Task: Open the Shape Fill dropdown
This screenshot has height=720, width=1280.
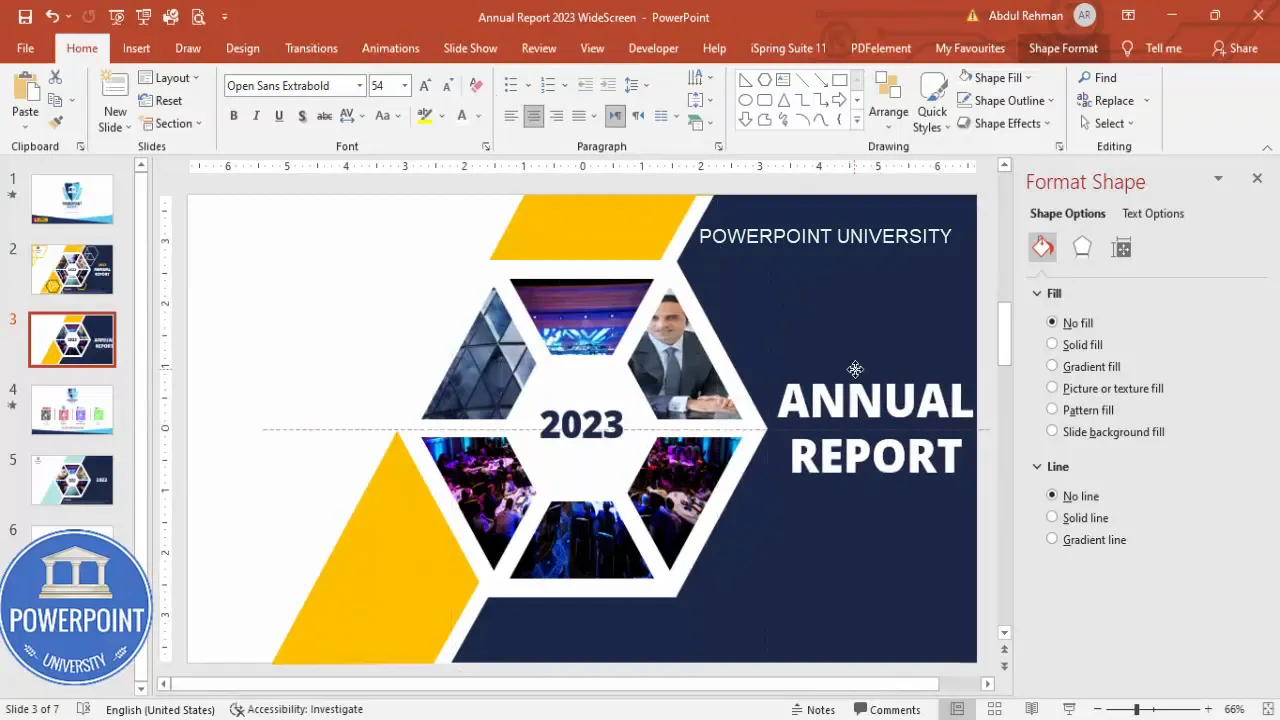Action: [x=994, y=77]
